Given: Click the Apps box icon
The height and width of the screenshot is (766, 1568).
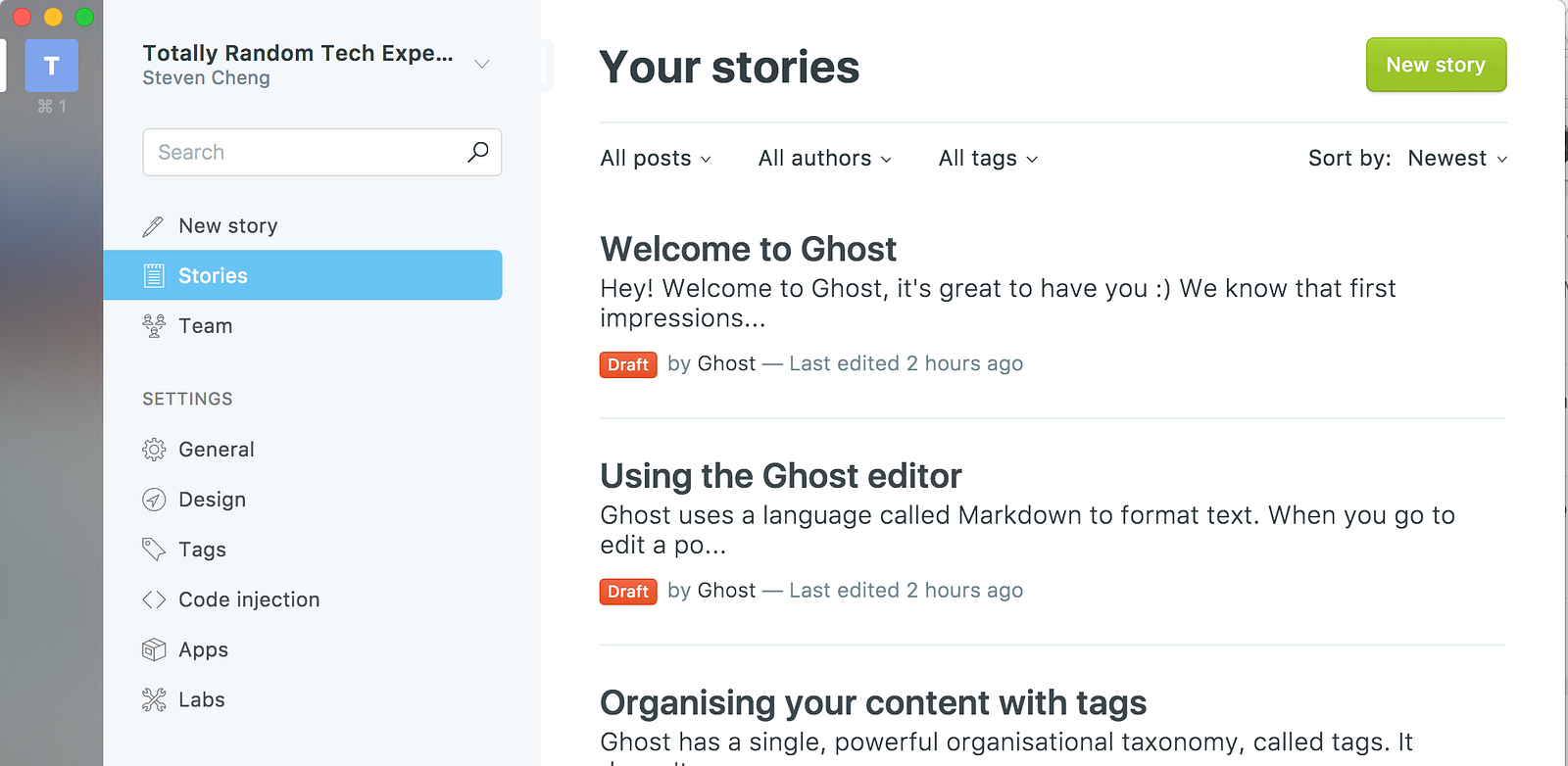Looking at the screenshot, I should 154,649.
